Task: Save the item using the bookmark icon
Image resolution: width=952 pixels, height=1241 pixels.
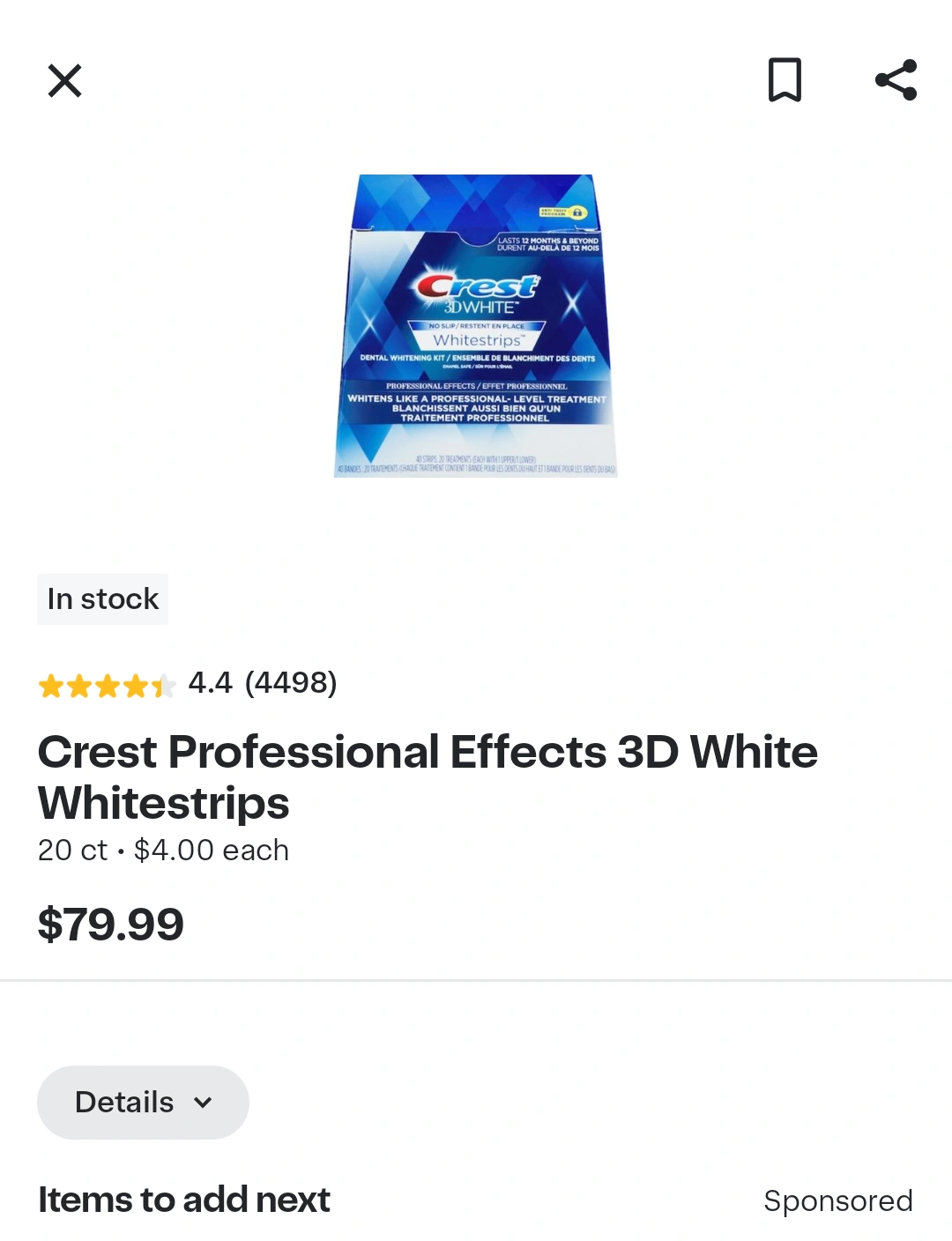Action: click(x=785, y=80)
